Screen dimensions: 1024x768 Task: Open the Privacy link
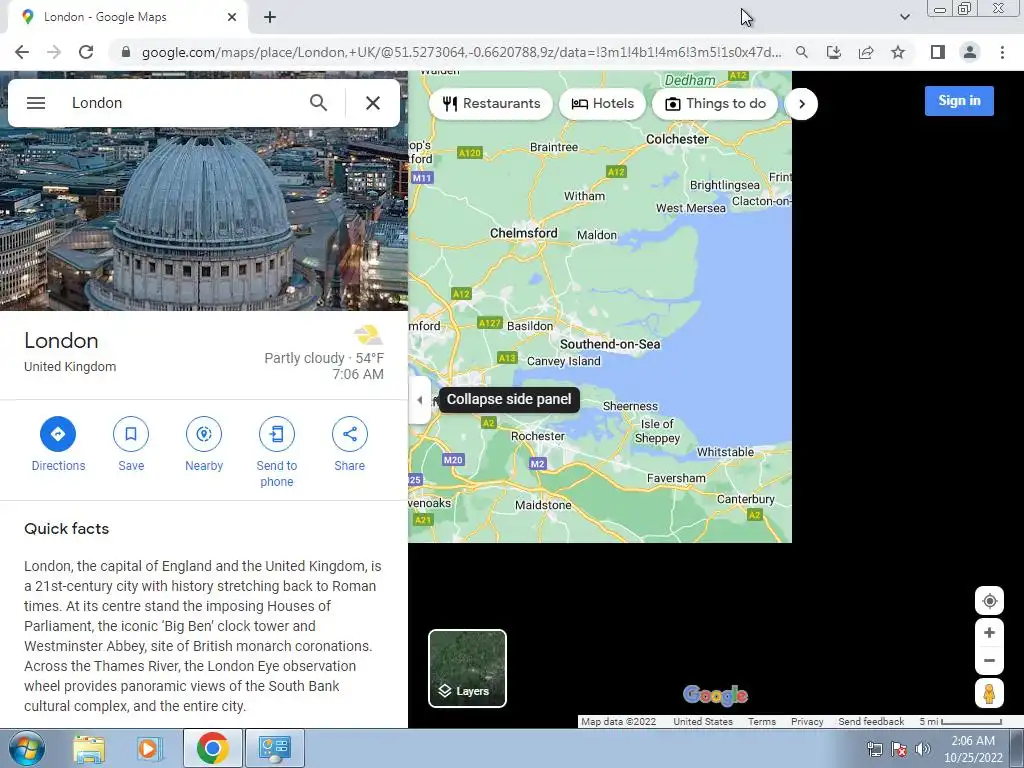point(807,722)
